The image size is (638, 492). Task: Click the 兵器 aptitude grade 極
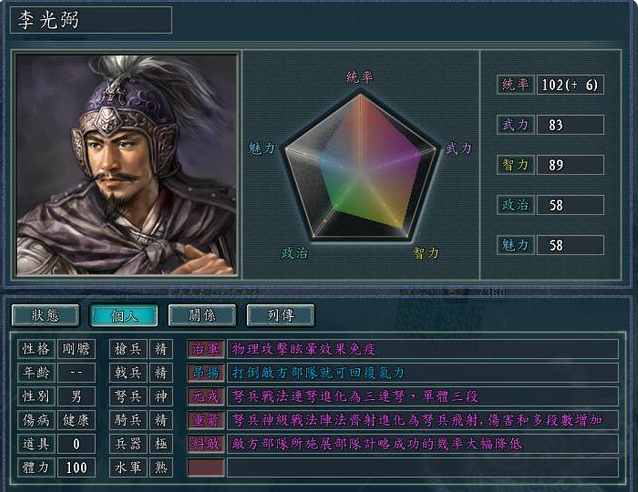coord(161,444)
